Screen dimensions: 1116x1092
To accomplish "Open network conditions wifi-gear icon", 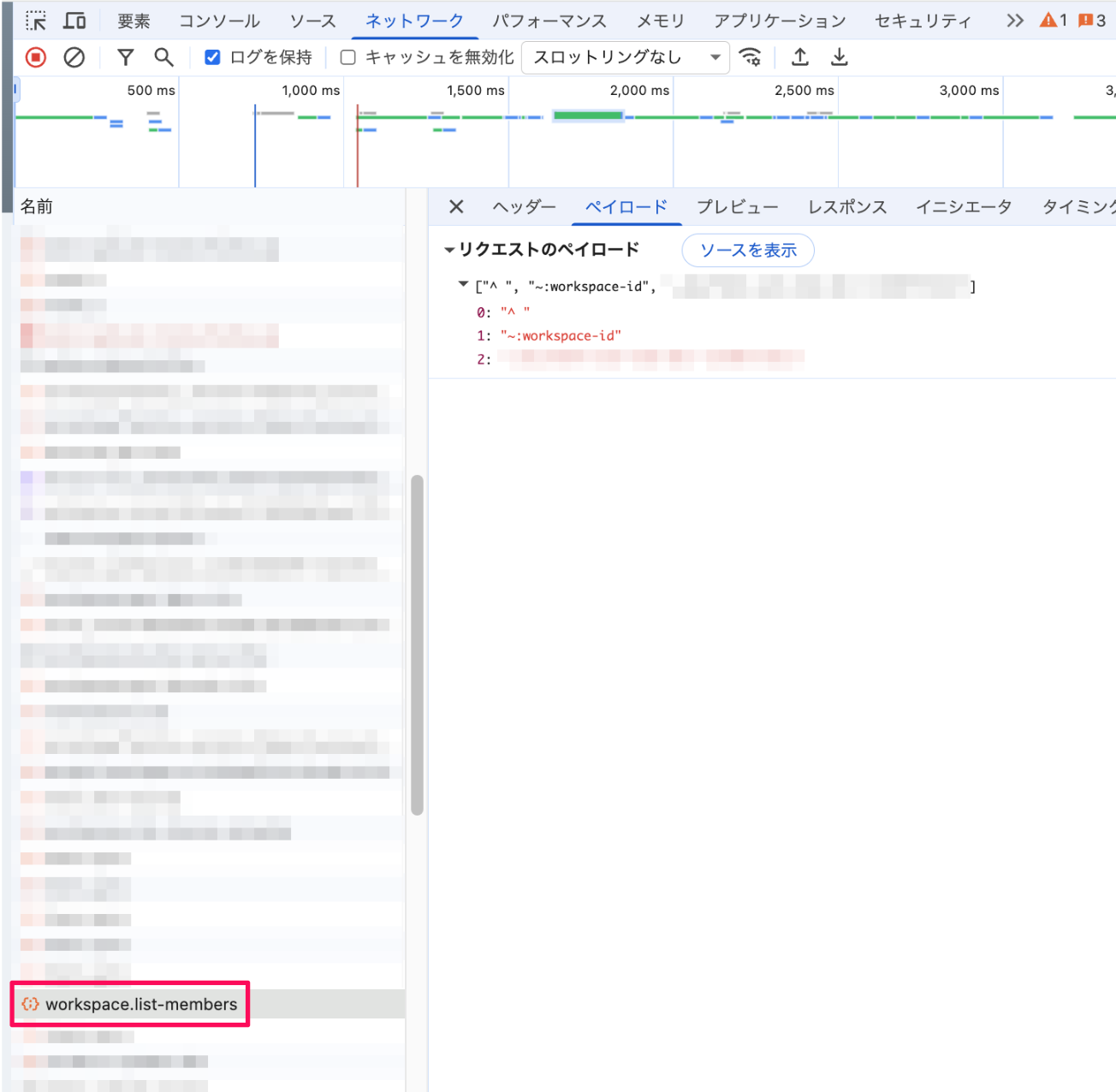I will (x=751, y=57).
